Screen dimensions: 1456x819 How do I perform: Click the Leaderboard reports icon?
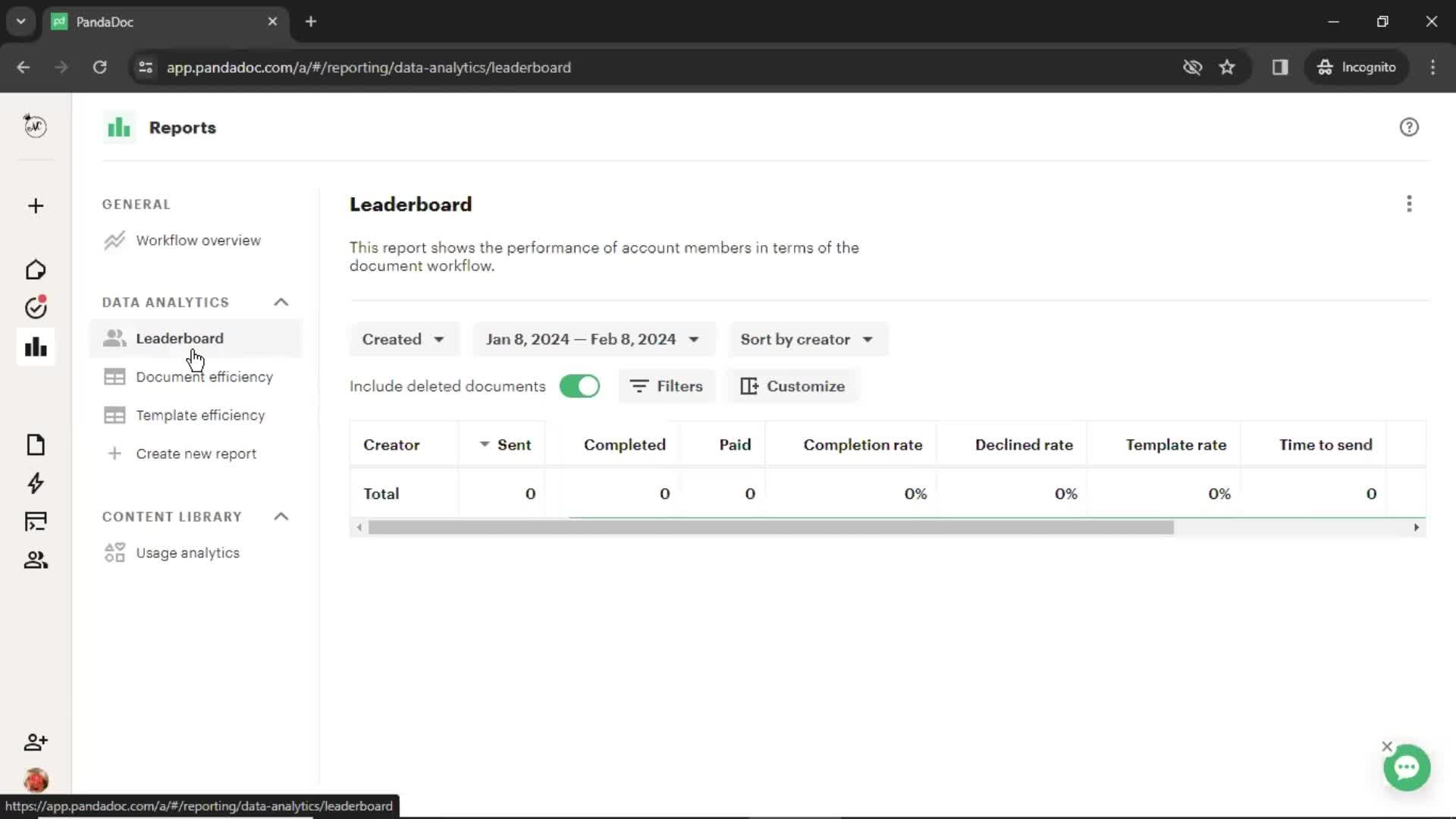pyautogui.click(x=113, y=338)
